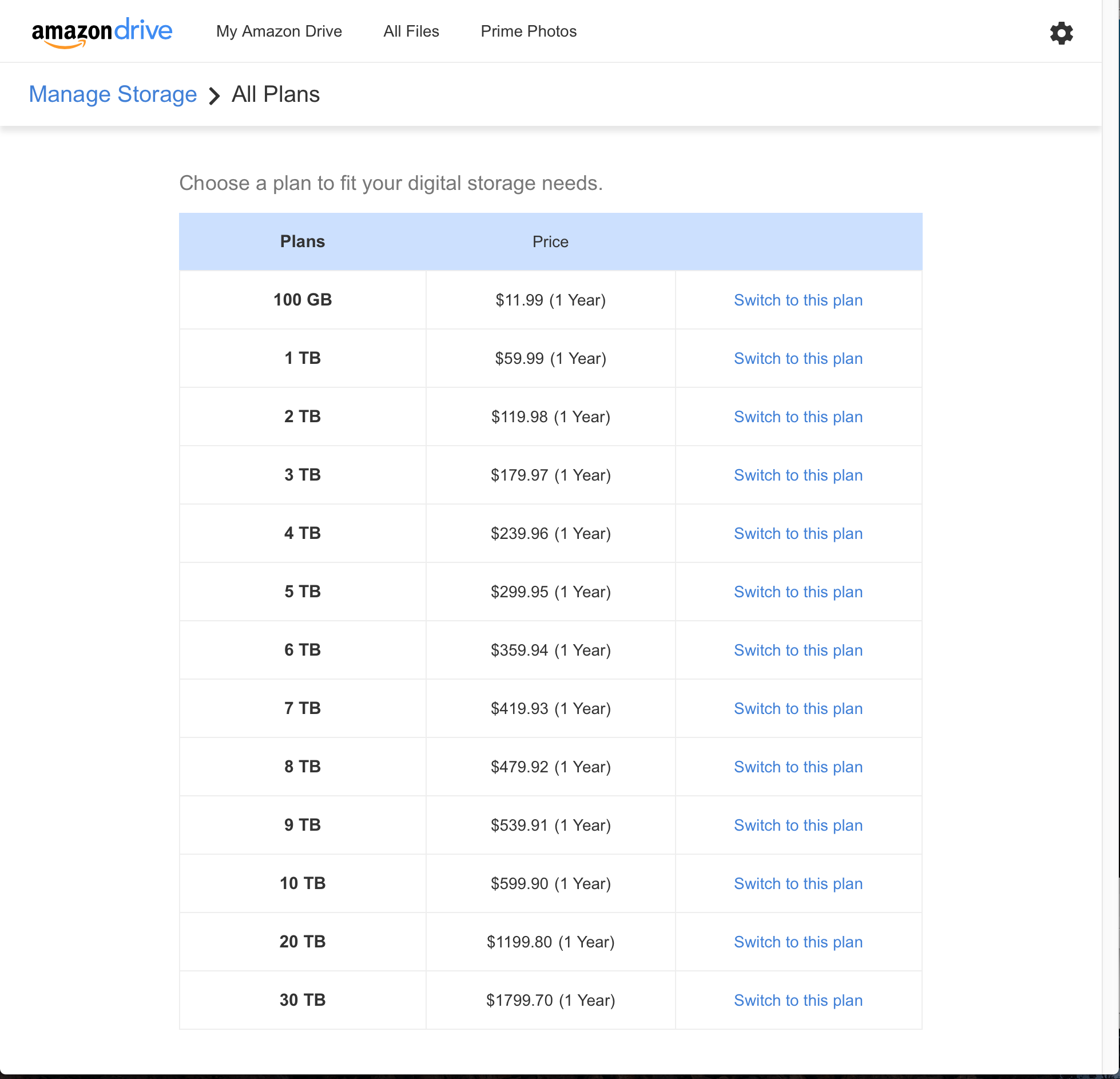Switch to the 6 TB plan
Image resolution: width=1120 pixels, height=1079 pixels.
tap(797, 650)
